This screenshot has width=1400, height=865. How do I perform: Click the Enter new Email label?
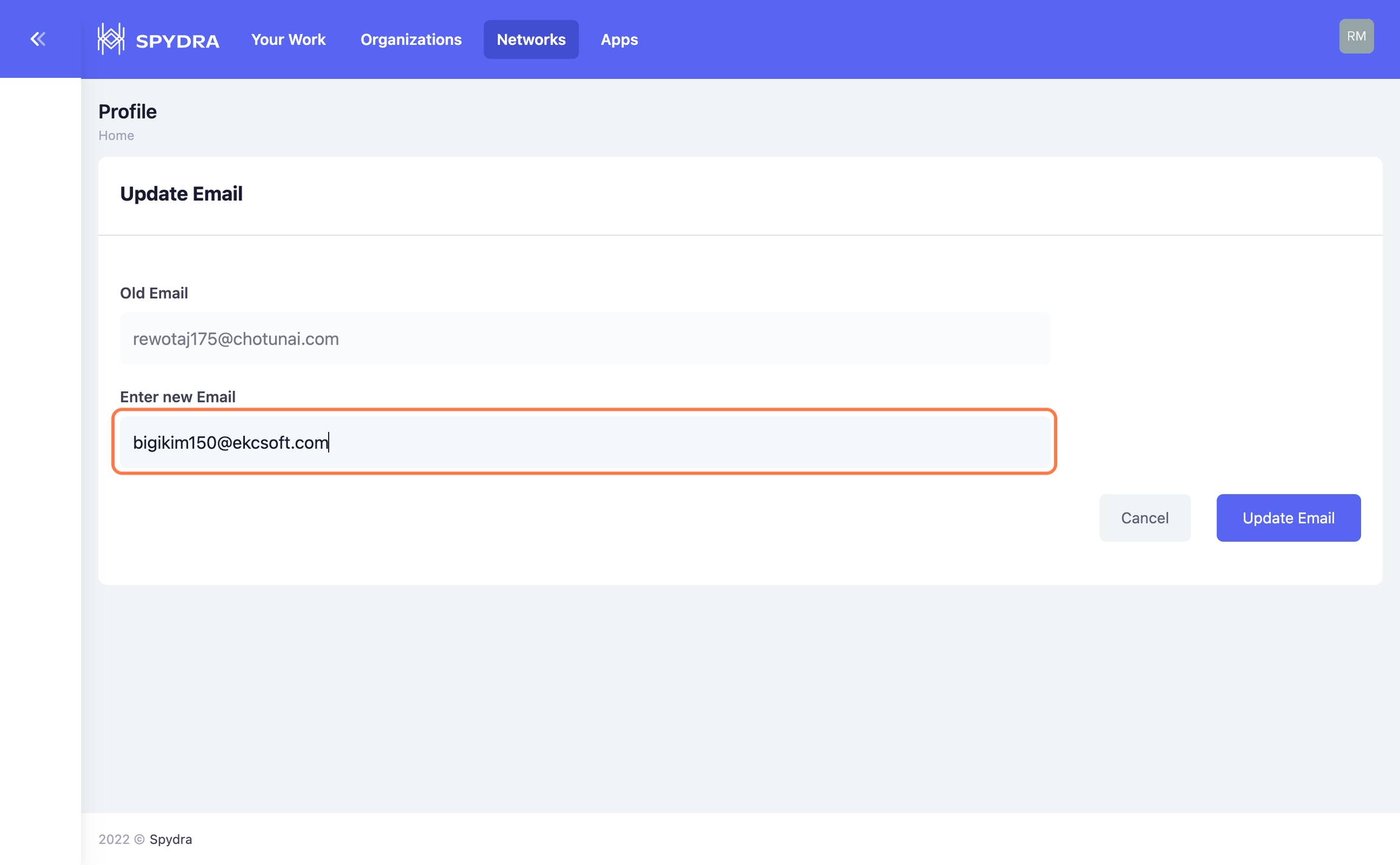(x=177, y=397)
